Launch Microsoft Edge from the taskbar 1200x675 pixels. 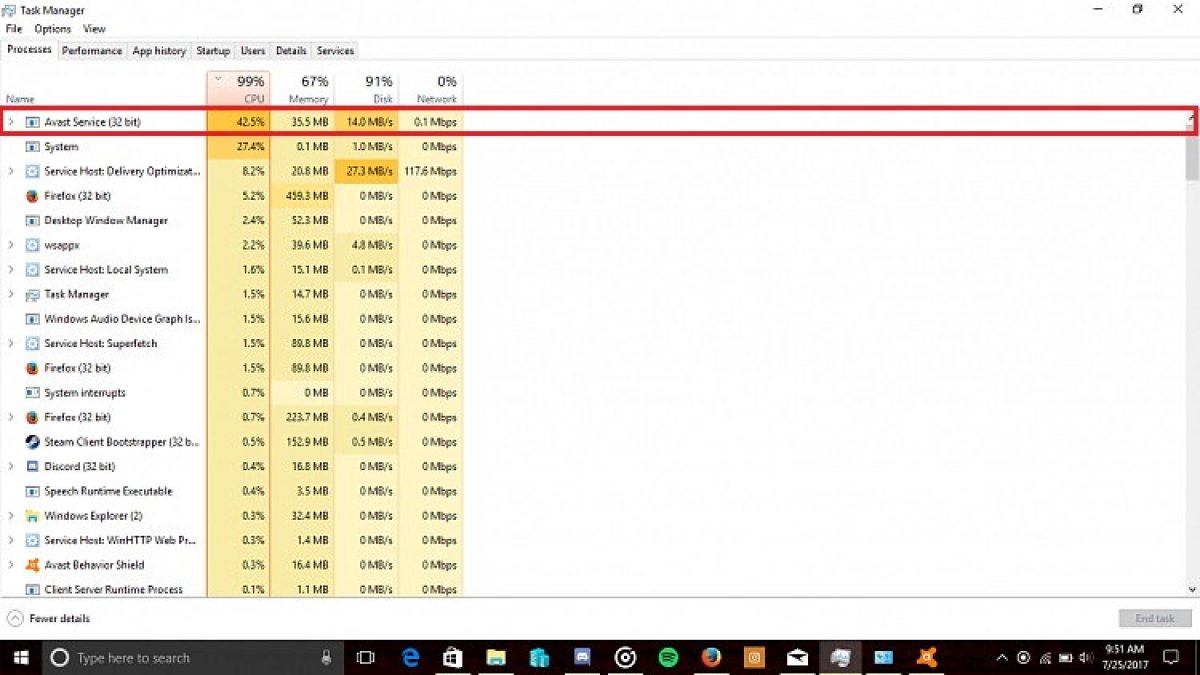tap(410, 658)
